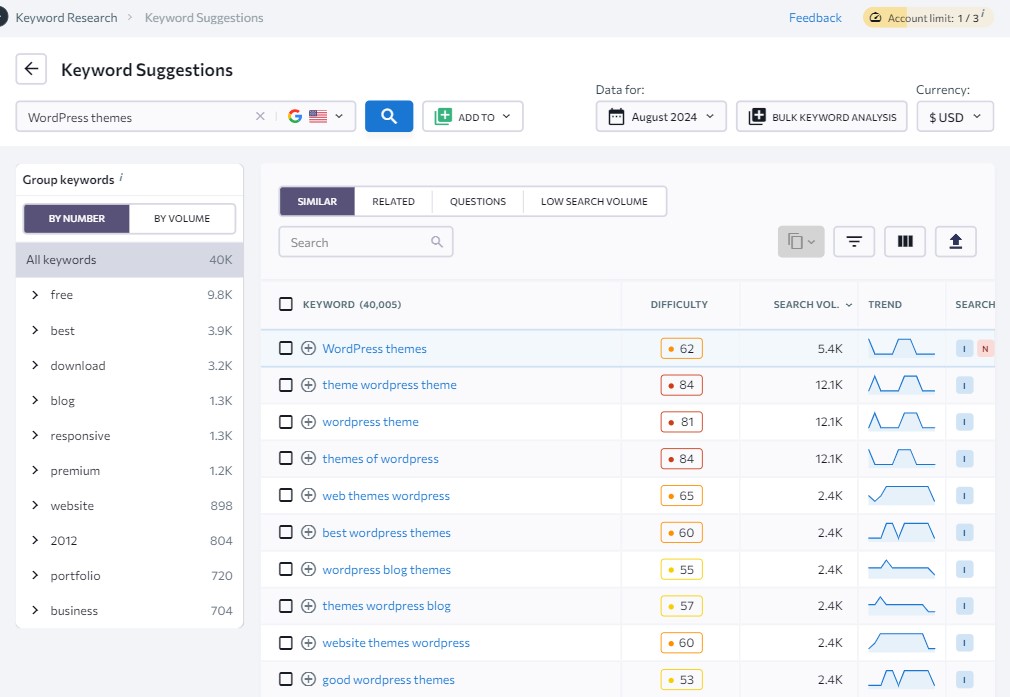The width and height of the screenshot is (1010, 697).
Task: Click plus icon next to 'best wordpress themes'
Action: (x=308, y=533)
